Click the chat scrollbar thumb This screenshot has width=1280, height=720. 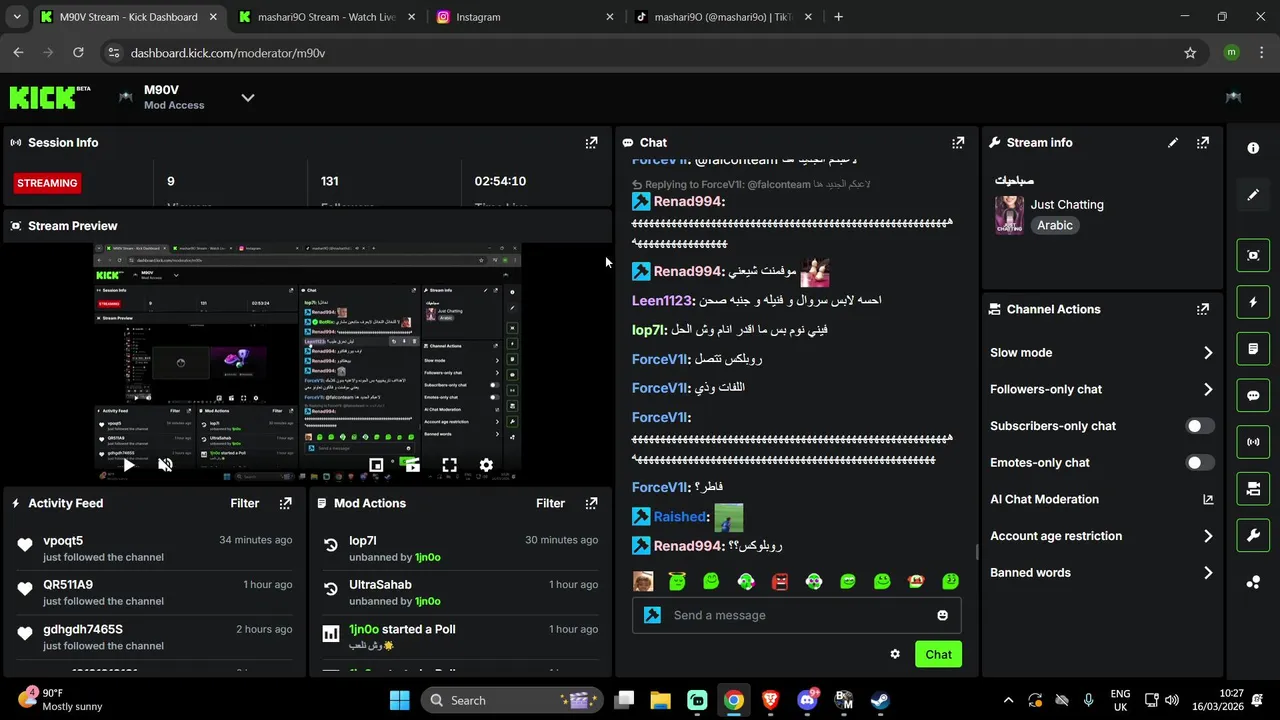click(x=977, y=552)
